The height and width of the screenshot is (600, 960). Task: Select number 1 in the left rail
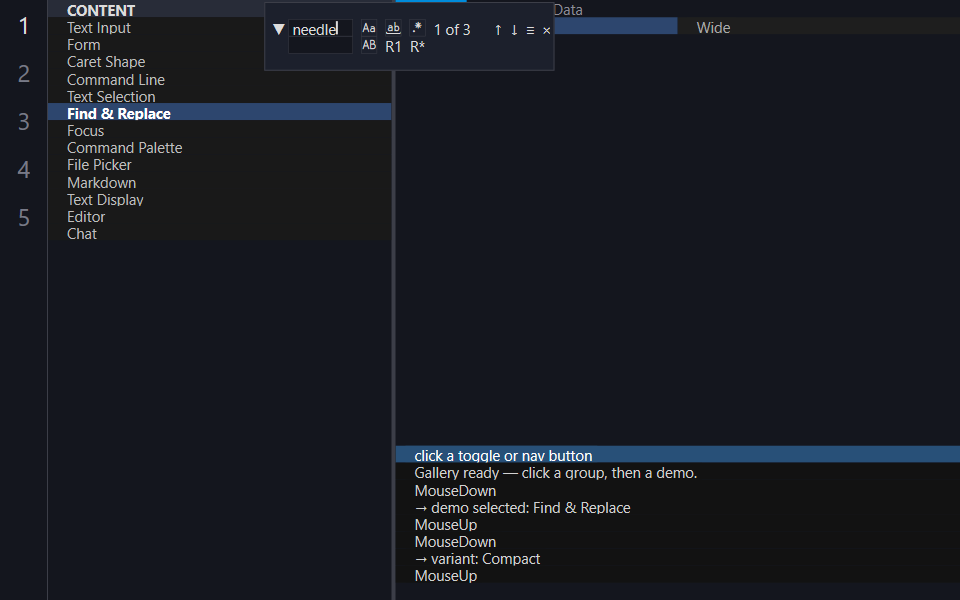[x=23, y=26]
